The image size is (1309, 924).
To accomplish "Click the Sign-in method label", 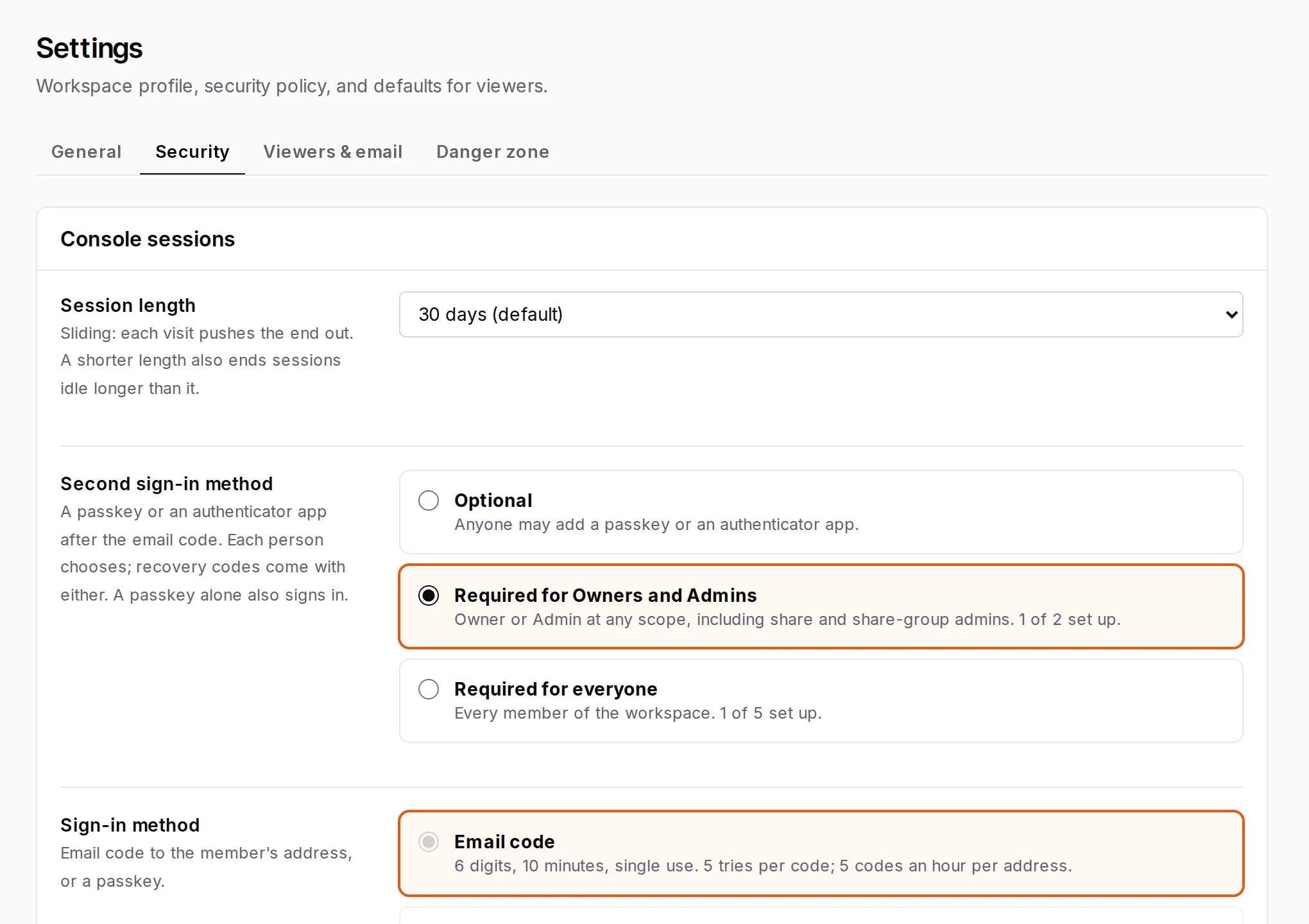I will tap(130, 825).
